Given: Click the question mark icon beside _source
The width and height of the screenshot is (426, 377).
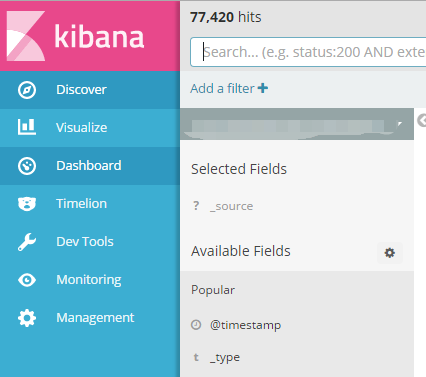Looking at the screenshot, I should 196,206.
